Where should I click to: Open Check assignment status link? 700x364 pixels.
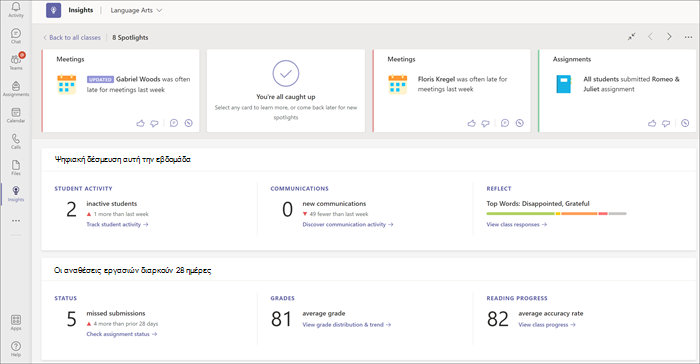coord(122,334)
